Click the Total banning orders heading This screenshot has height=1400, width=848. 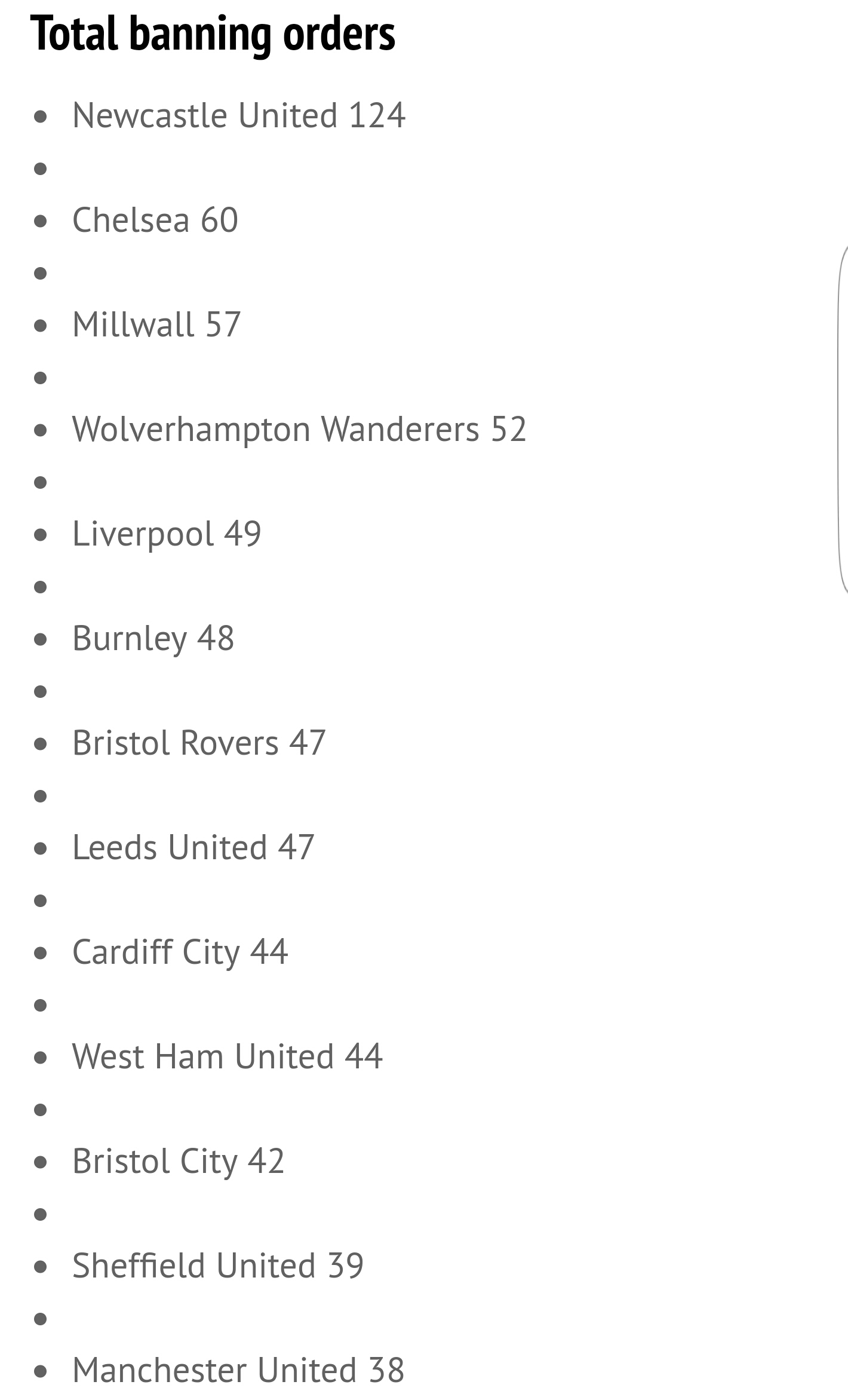click(213, 34)
